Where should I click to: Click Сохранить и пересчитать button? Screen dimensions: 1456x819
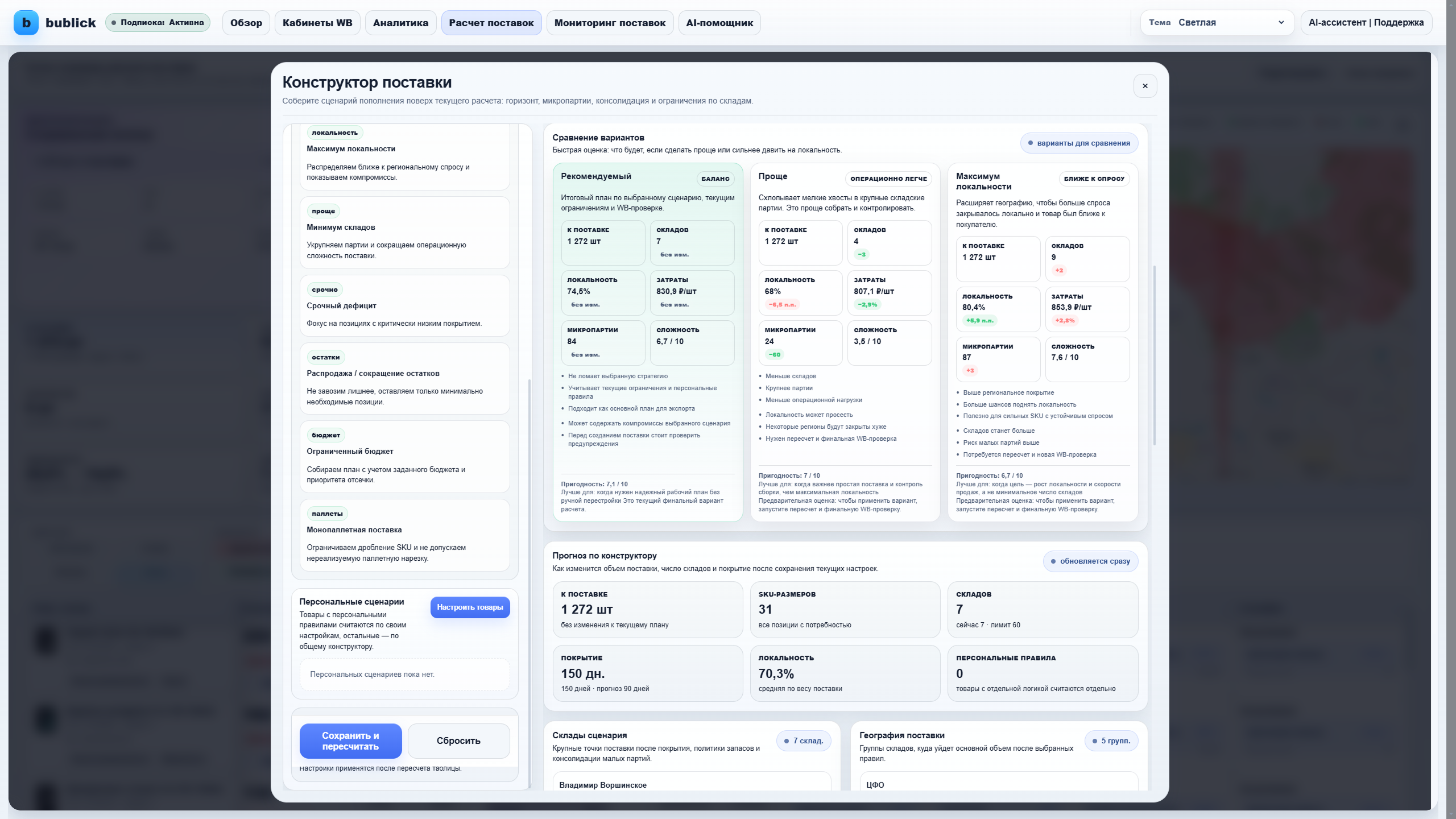pos(350,741)
